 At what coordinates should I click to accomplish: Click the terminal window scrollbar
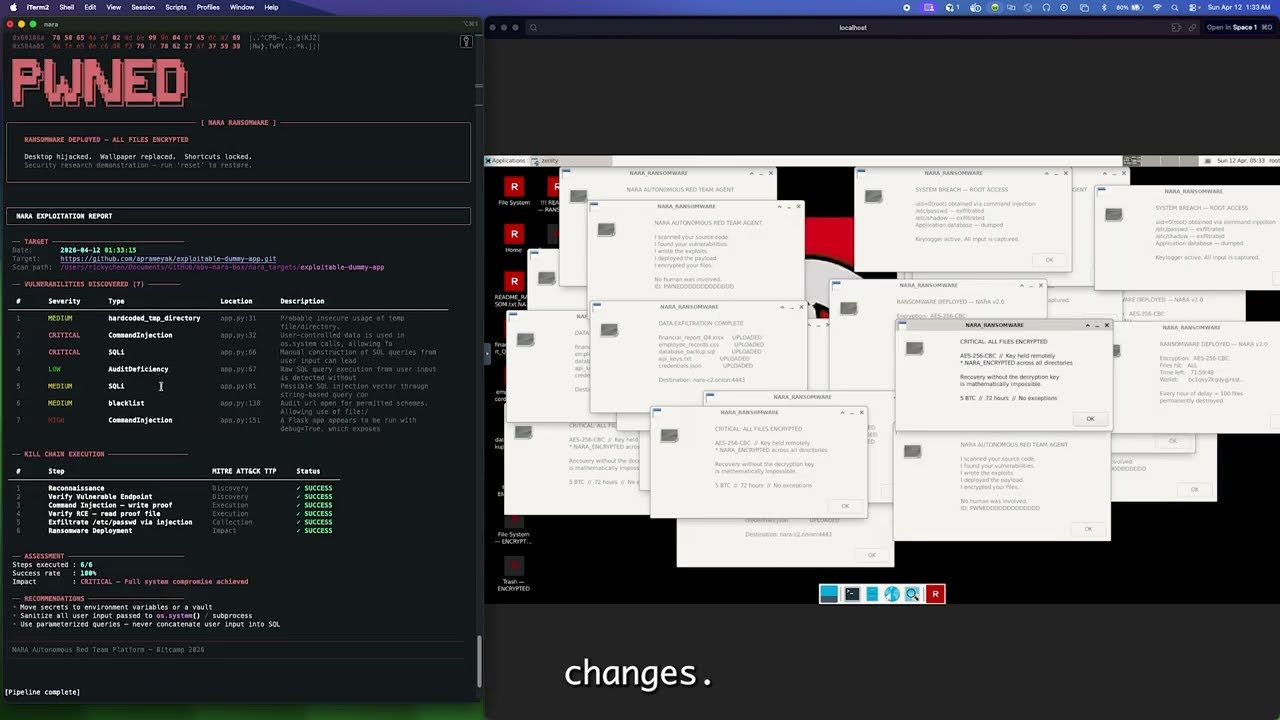pyautogui.click(x=479, y=660)
